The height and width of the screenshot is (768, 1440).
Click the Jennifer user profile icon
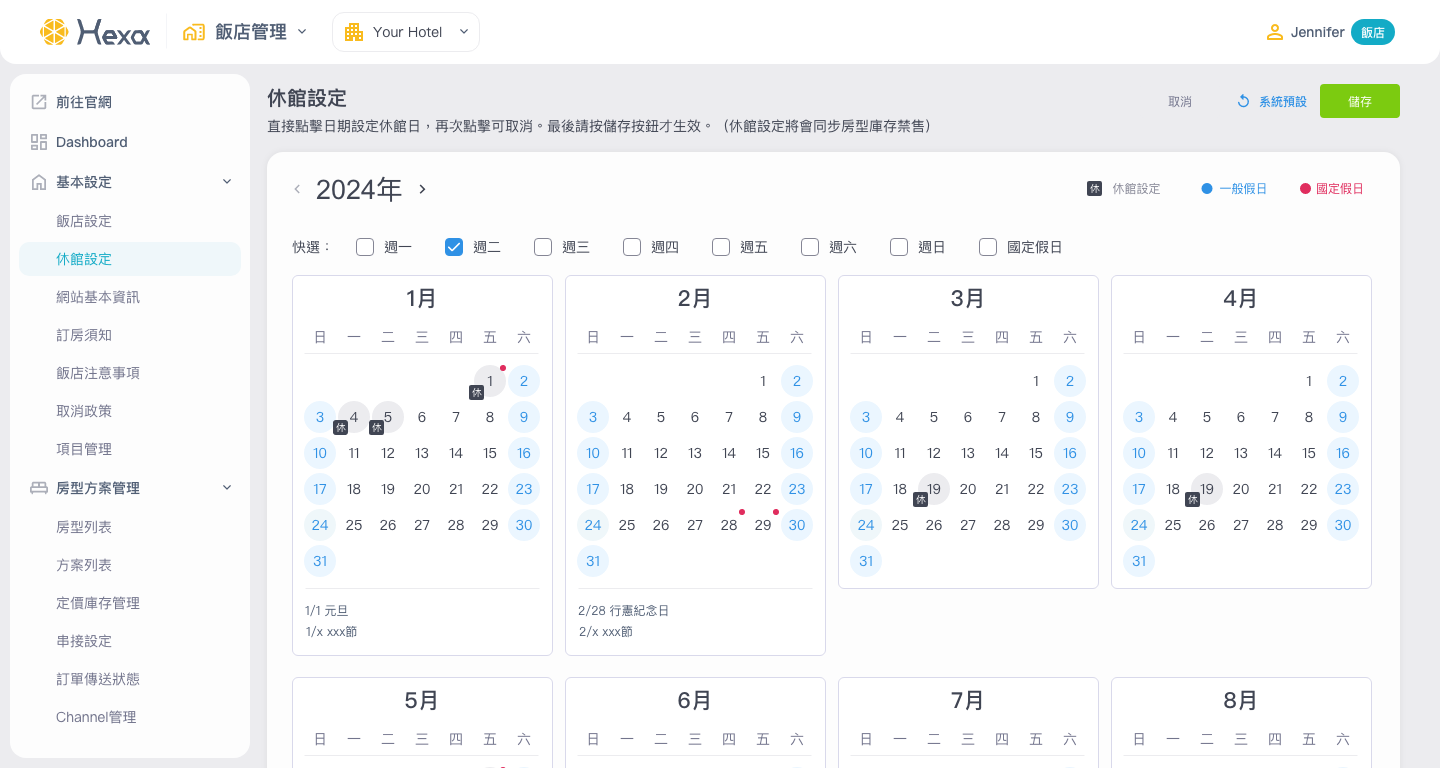pyautogui.click(x=1274, y=32)
